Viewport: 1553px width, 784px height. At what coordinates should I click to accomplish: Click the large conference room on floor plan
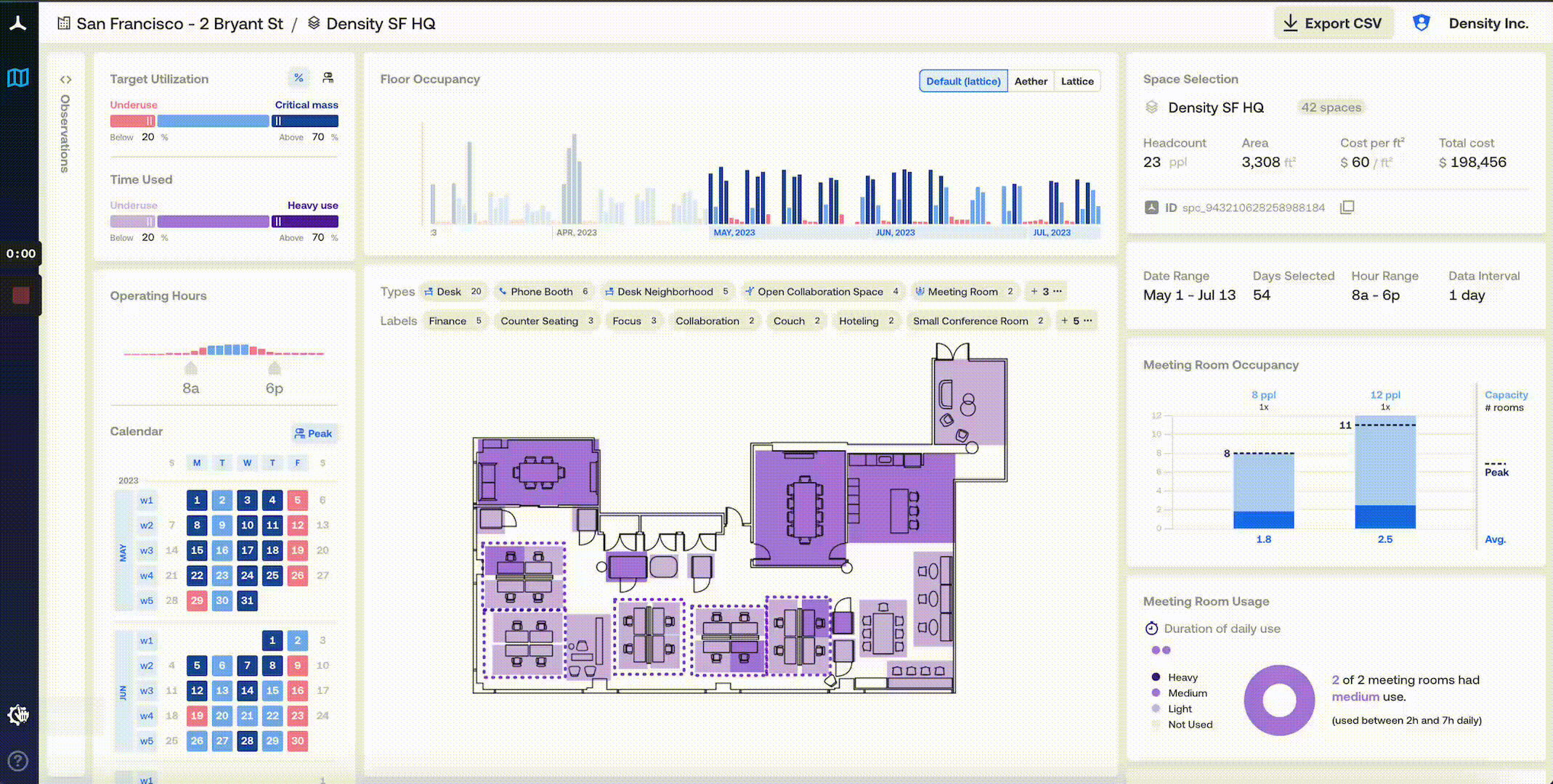(x=802, y=508)
